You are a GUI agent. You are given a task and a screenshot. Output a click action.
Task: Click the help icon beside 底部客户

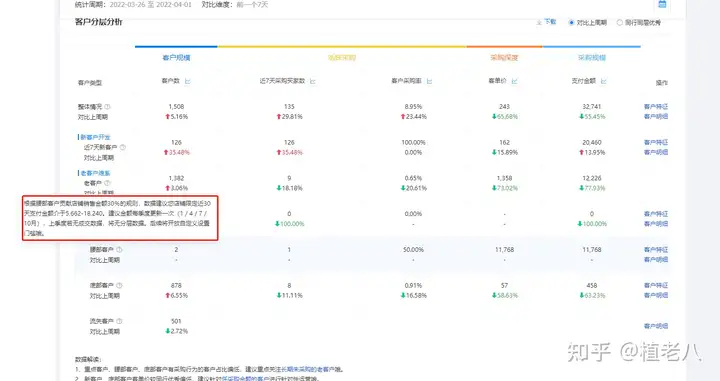(119, 286)
